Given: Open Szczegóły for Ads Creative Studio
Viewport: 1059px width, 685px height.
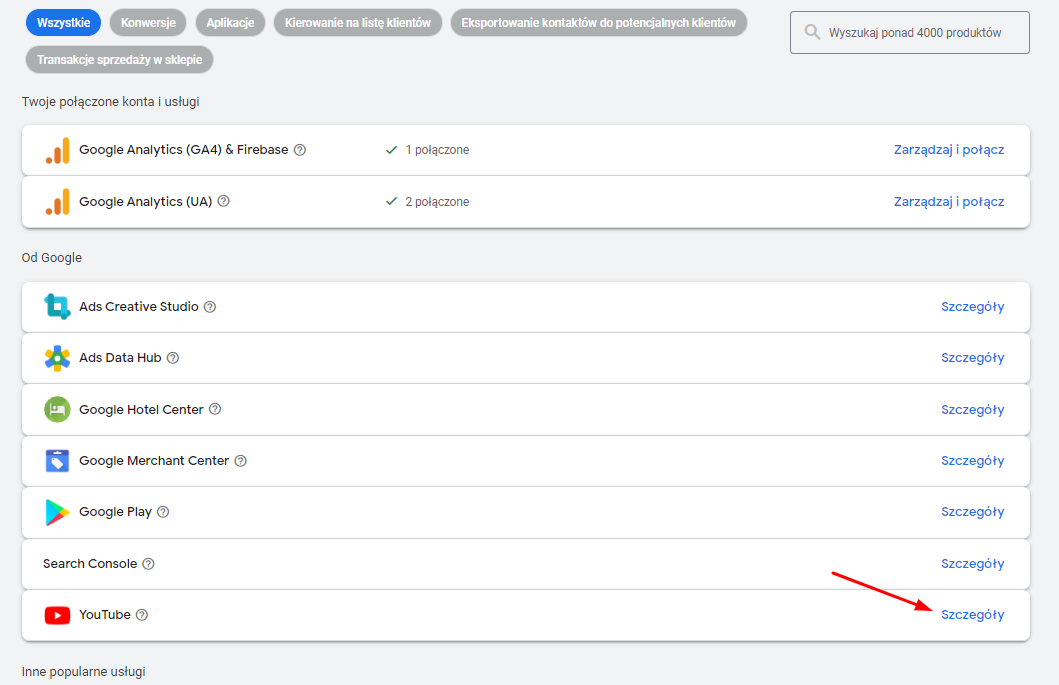Looking at the screenshot, I should [x=973, y=307].
